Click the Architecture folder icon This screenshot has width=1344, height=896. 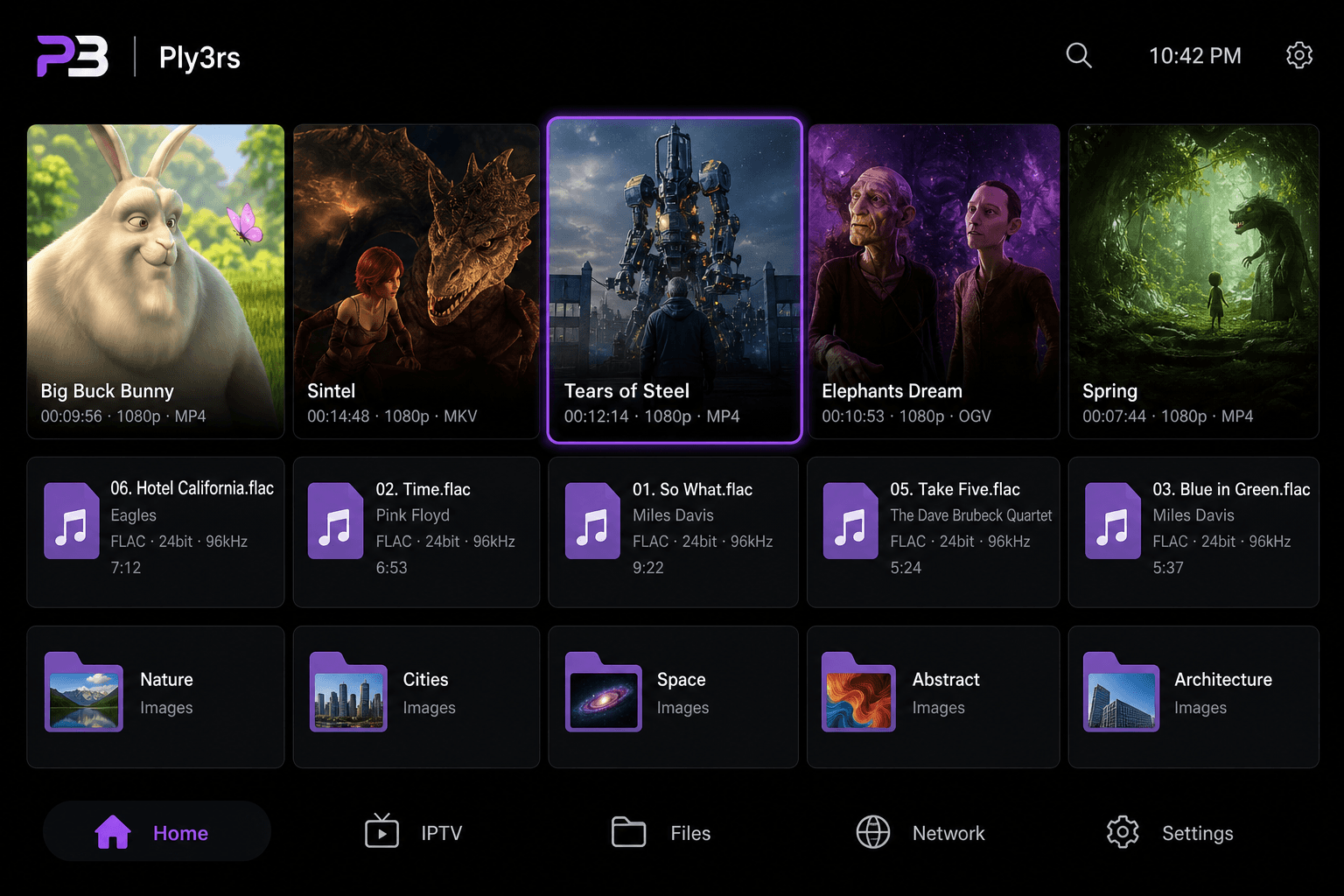[x=1121, y=691]
